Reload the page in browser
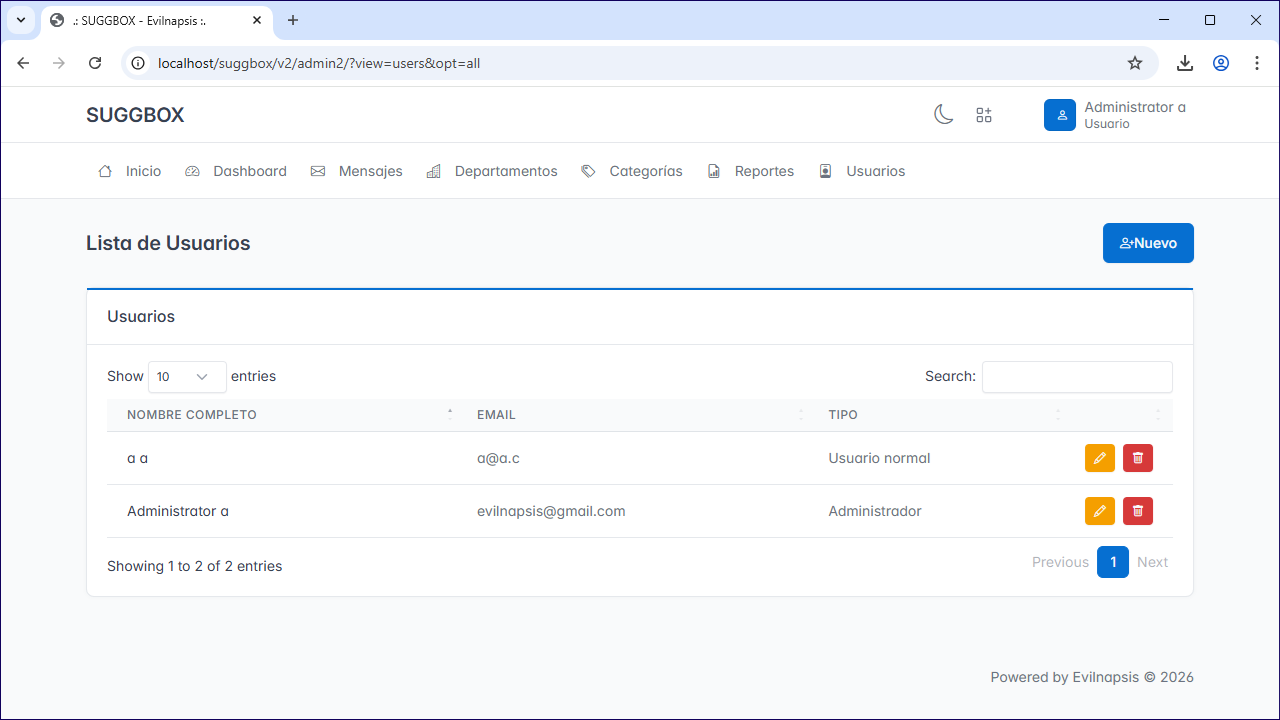Viewport: 1280px width, 720px height. [x=95, y=63]
